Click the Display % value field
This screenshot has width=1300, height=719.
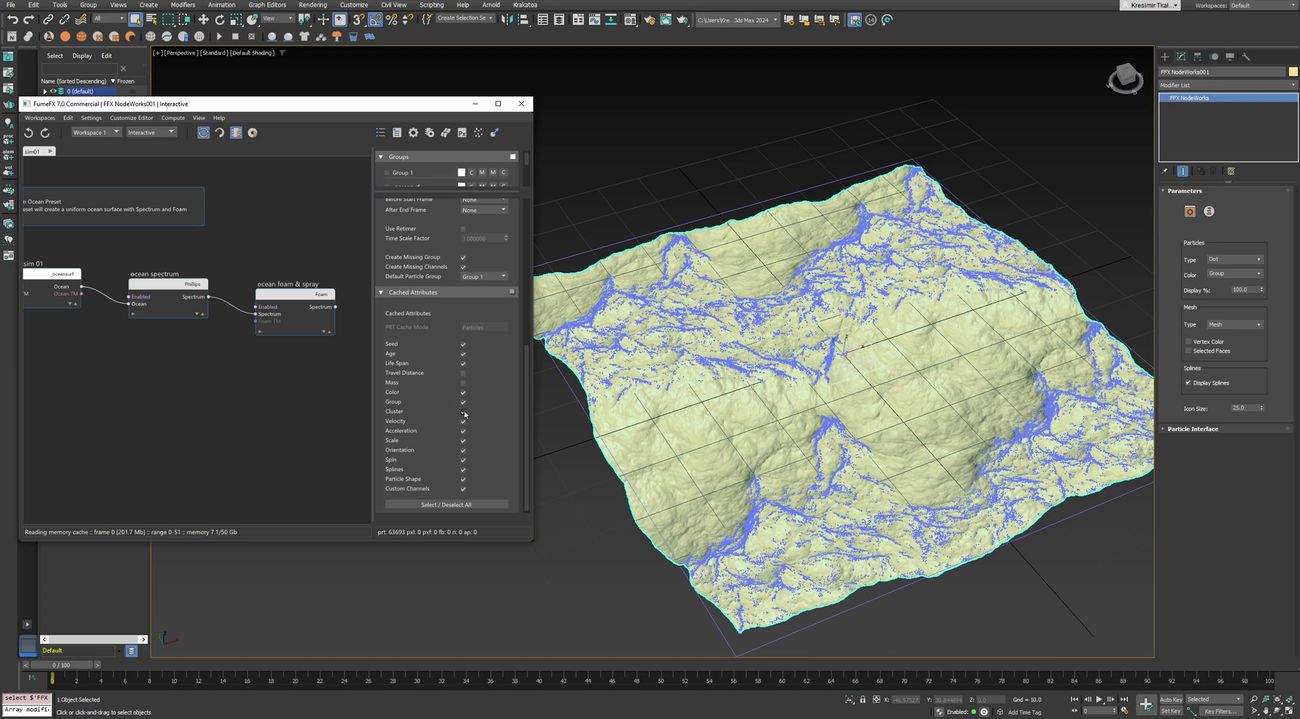coord(1246,289)
